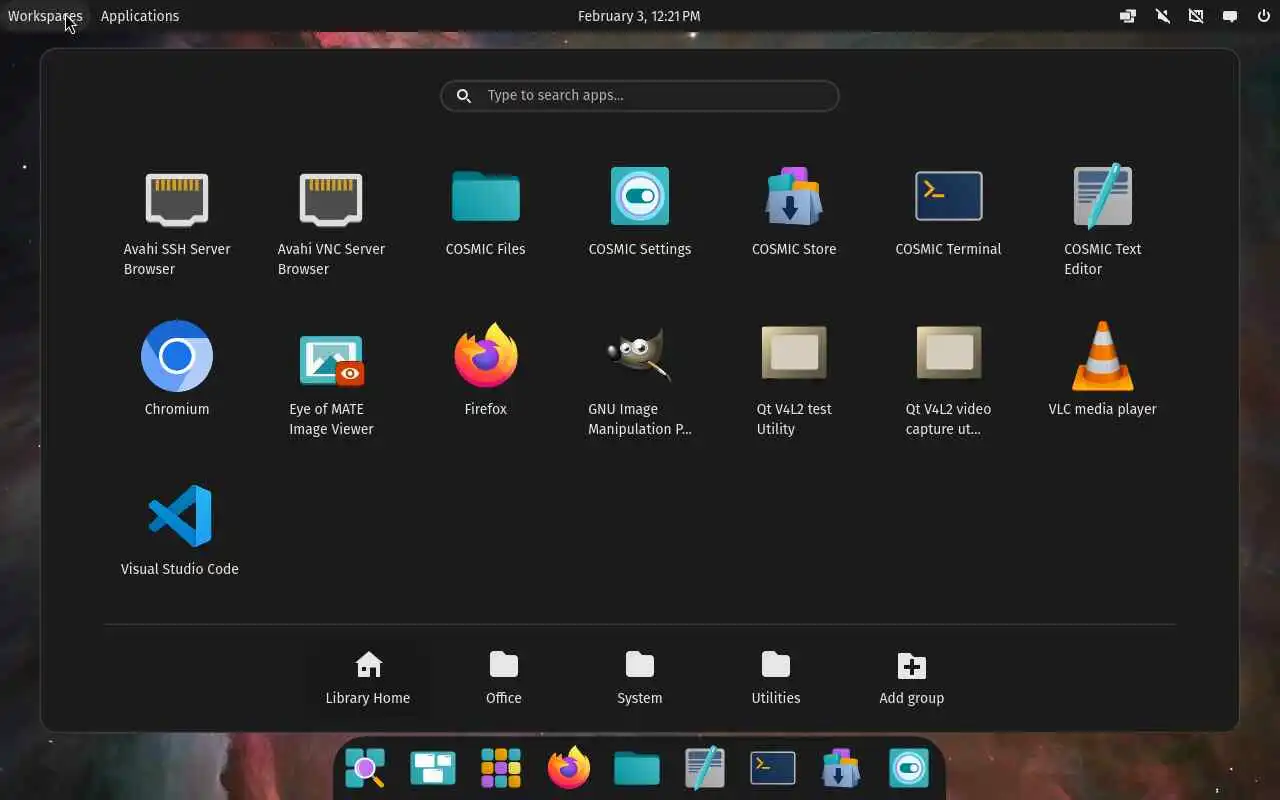Open Eye of MATE Image Viewer
Screen dimensions: 1280x800
tap(331, 382)
